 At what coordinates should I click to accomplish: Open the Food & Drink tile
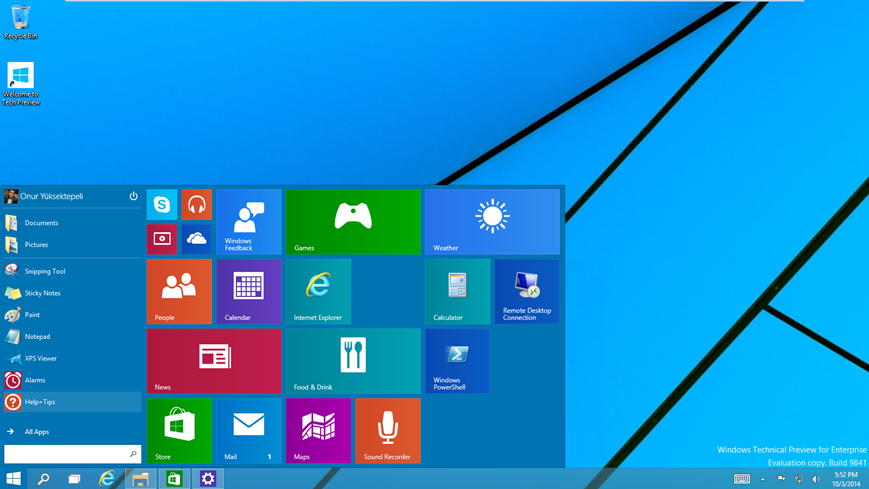(x=353, y=361)
